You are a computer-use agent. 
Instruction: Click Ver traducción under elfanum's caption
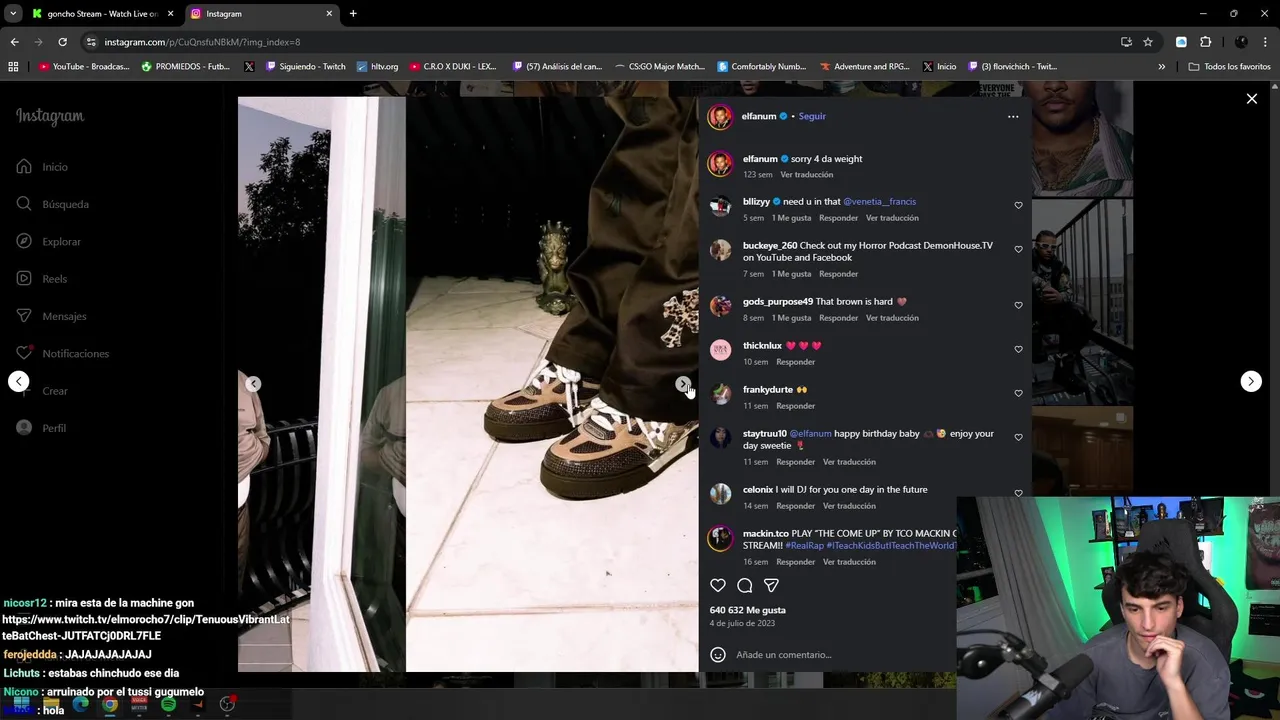pos(807,175)
